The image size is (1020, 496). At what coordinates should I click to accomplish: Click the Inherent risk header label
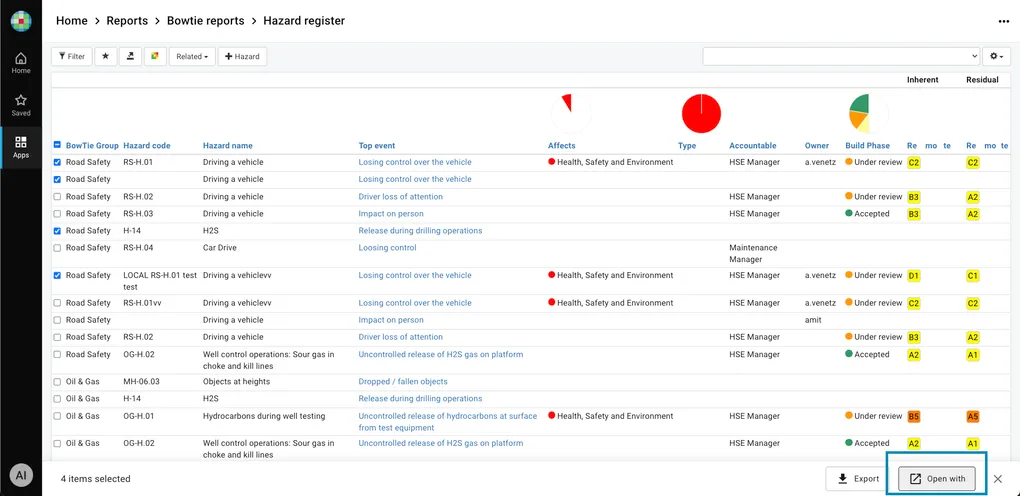point(922,80)
